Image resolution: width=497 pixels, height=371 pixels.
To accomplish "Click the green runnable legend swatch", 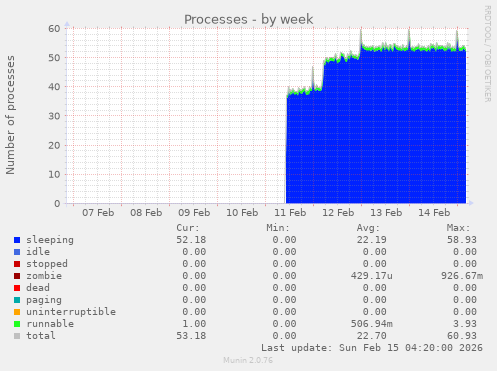I will click(x=17, y=324).
